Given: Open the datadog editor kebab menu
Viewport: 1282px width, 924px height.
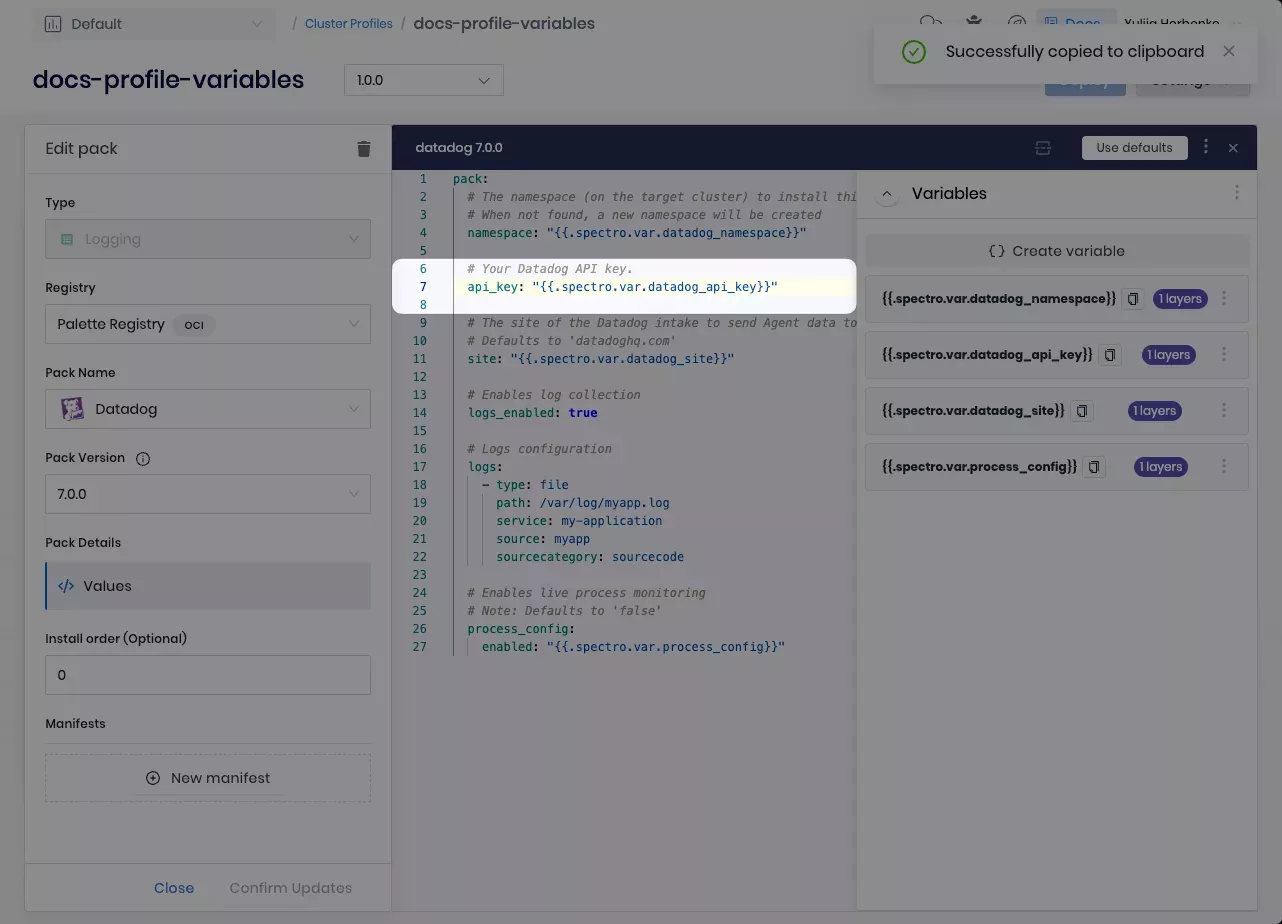Looking at the screenshot, I should tap(1206, 147).
